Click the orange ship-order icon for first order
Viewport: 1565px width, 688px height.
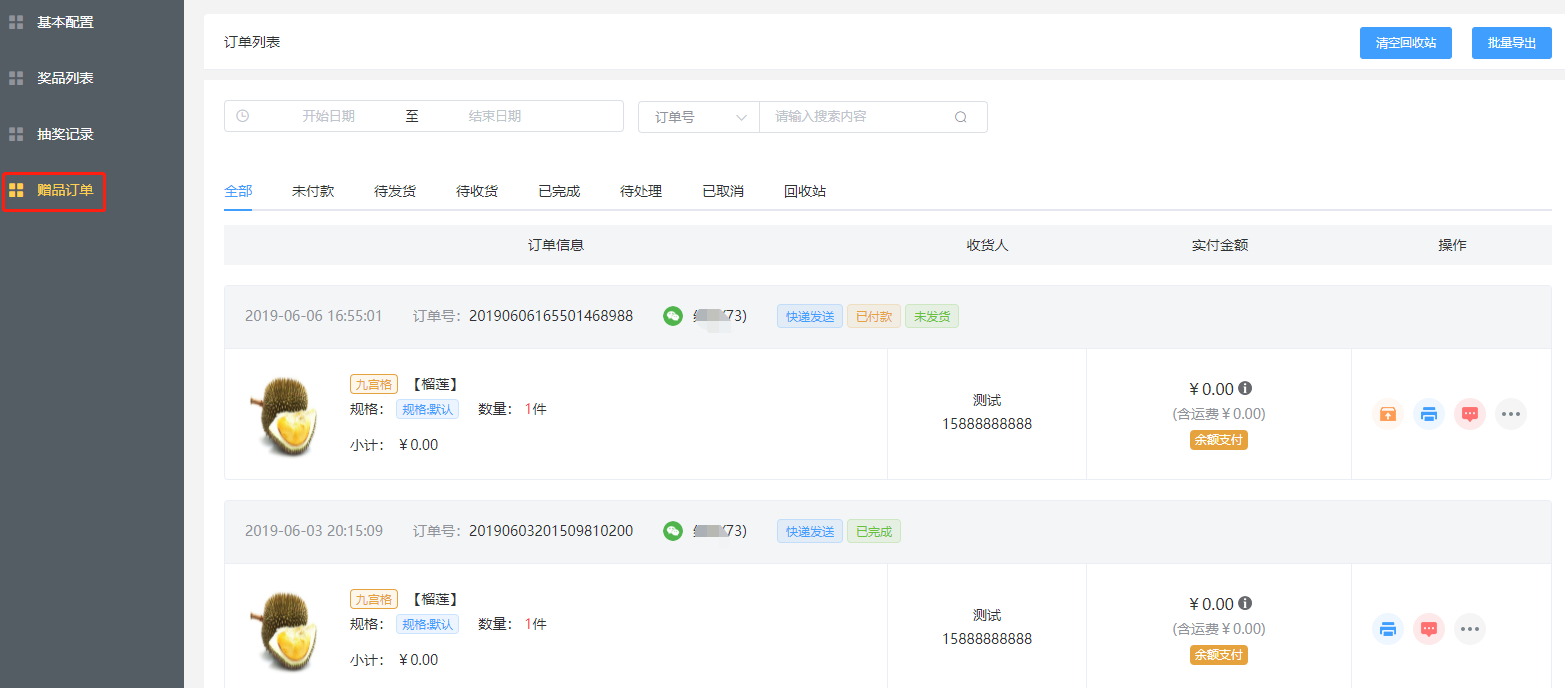click(1388, 414)
